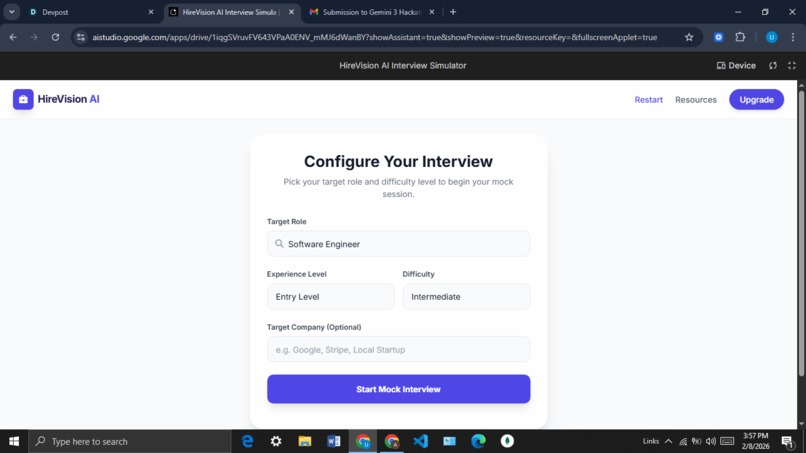The width and height of the screenshot is (806, 453).
Task: Open Settings gear in the taskbar
Action: click(276, 441)
